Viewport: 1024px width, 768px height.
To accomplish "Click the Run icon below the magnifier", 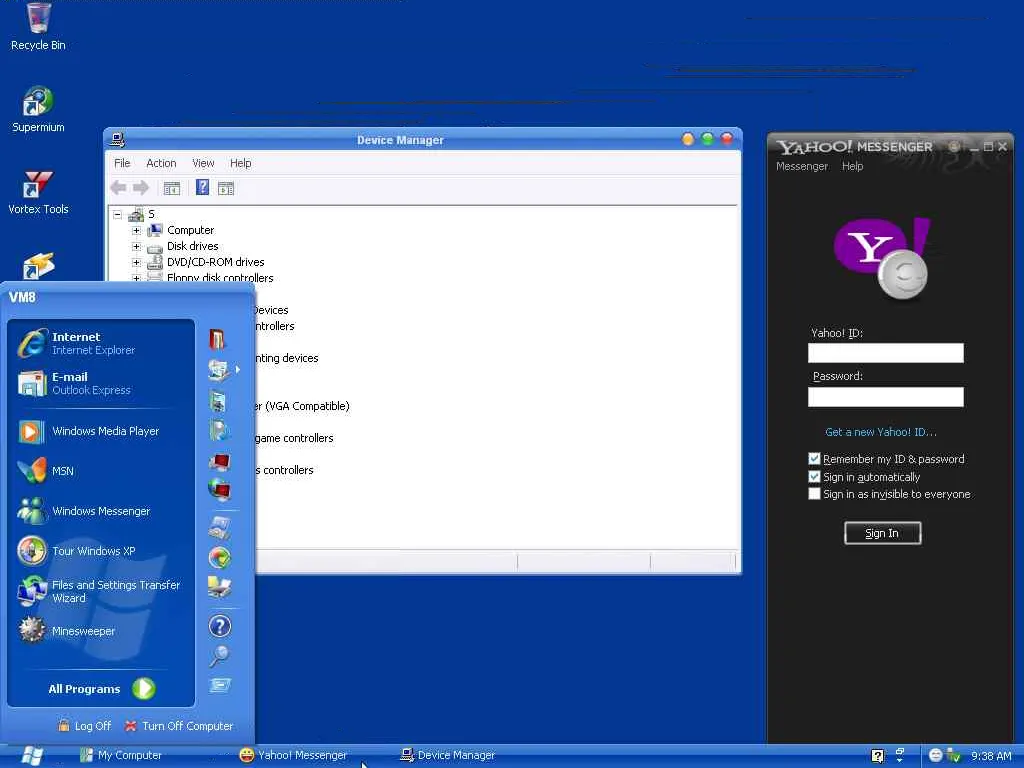I will (x=219, y=685).
